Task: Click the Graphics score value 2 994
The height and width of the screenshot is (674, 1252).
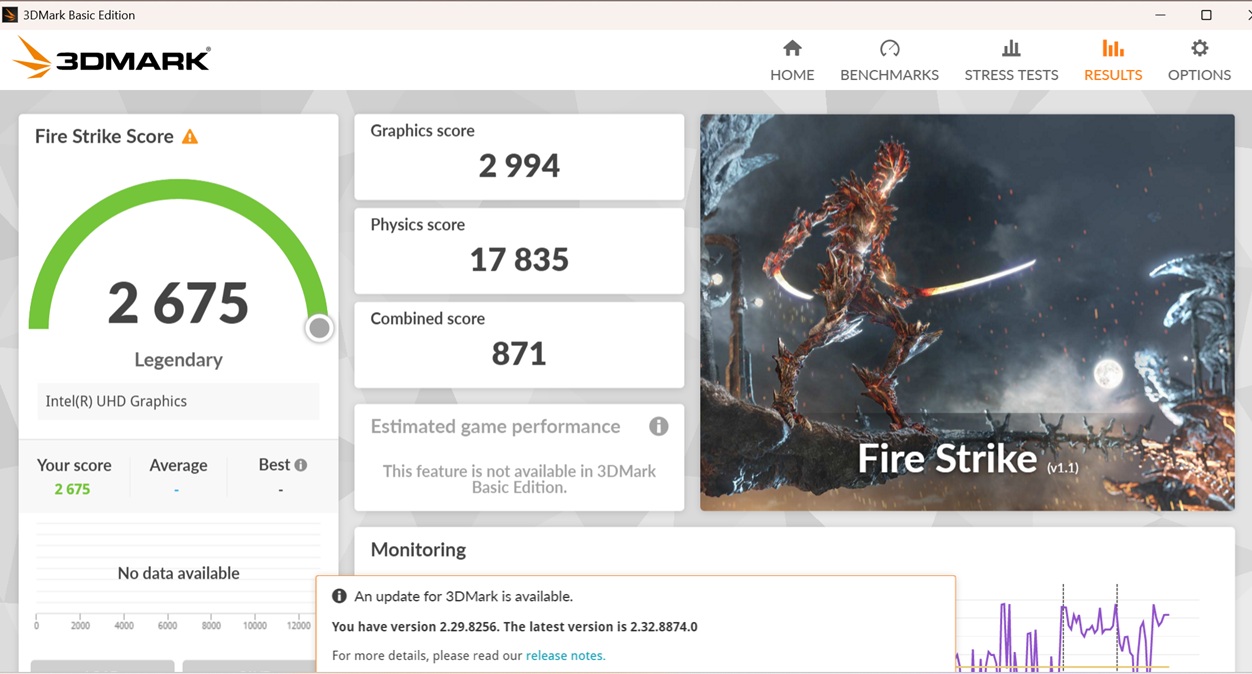Action: pyautogui.click(x=519, y=165)
